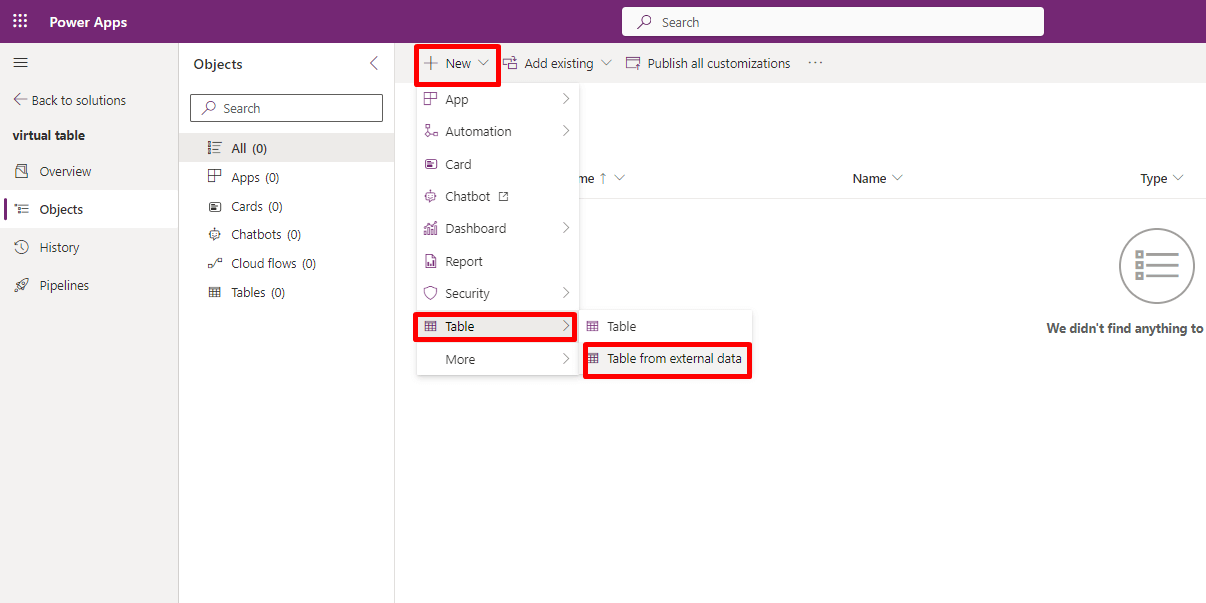Click the New dropdown button
Viewport: 1206px width, 603px height.
pos(457,64)
